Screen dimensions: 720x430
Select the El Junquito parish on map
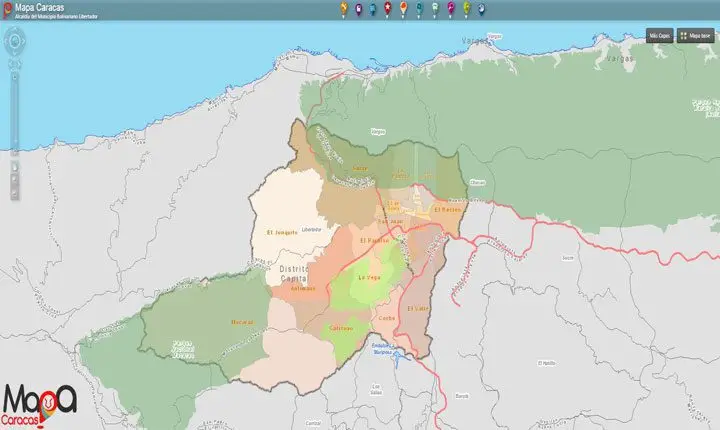(x=283, y=232)
